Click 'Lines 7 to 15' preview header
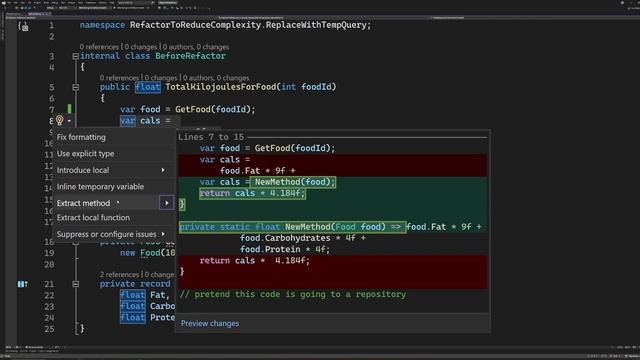The image size is (640, 360). pyautogui.click(x=211, y=137)
